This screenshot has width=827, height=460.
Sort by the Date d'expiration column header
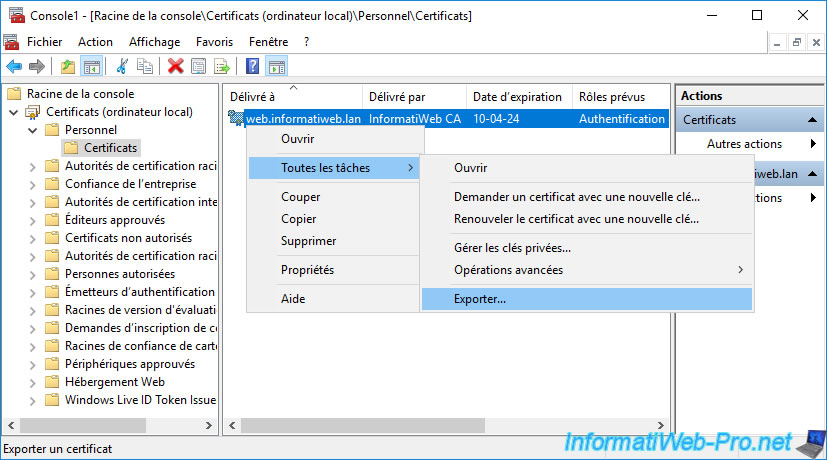tap(517, 97)
